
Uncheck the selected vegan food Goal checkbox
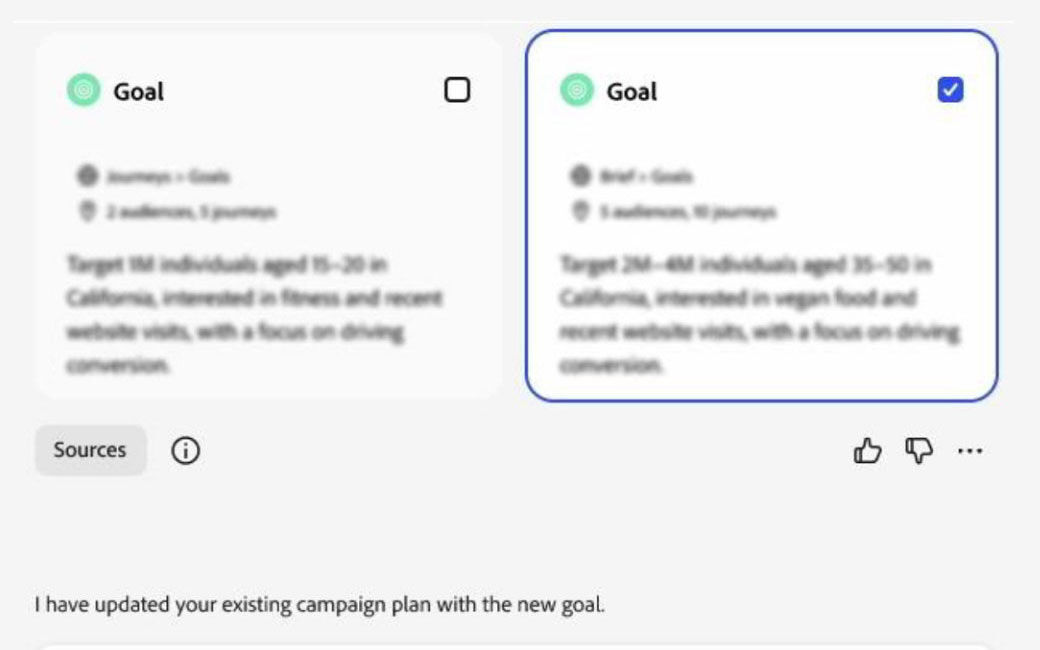click(x=950, y=91)
